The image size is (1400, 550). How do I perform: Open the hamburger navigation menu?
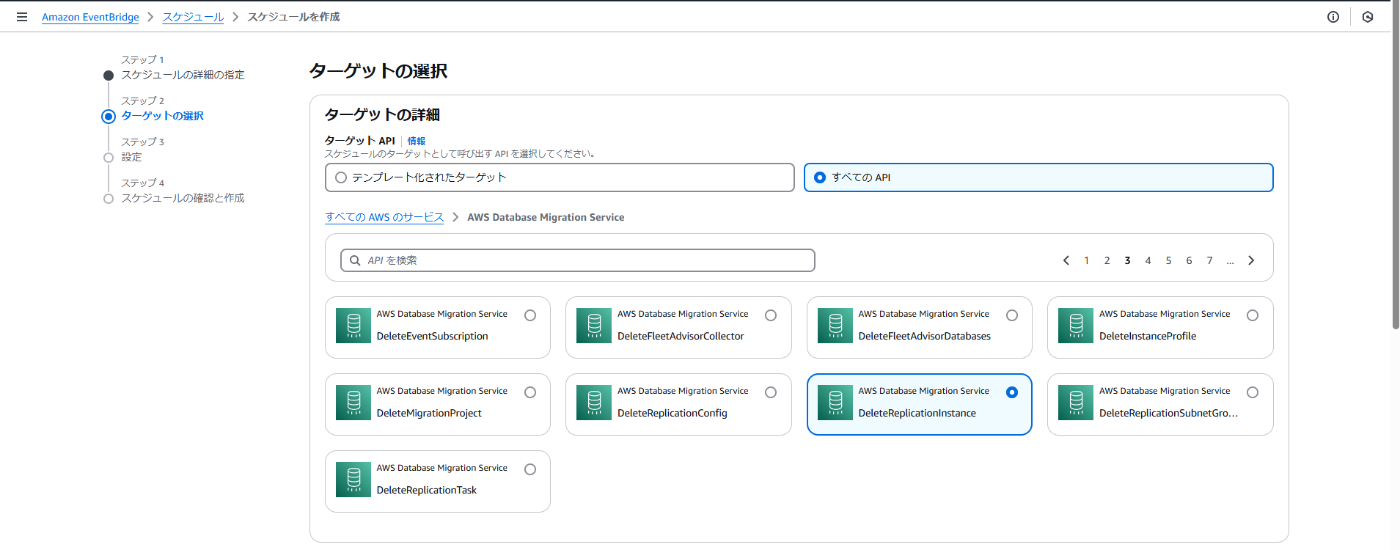[22, 17]
